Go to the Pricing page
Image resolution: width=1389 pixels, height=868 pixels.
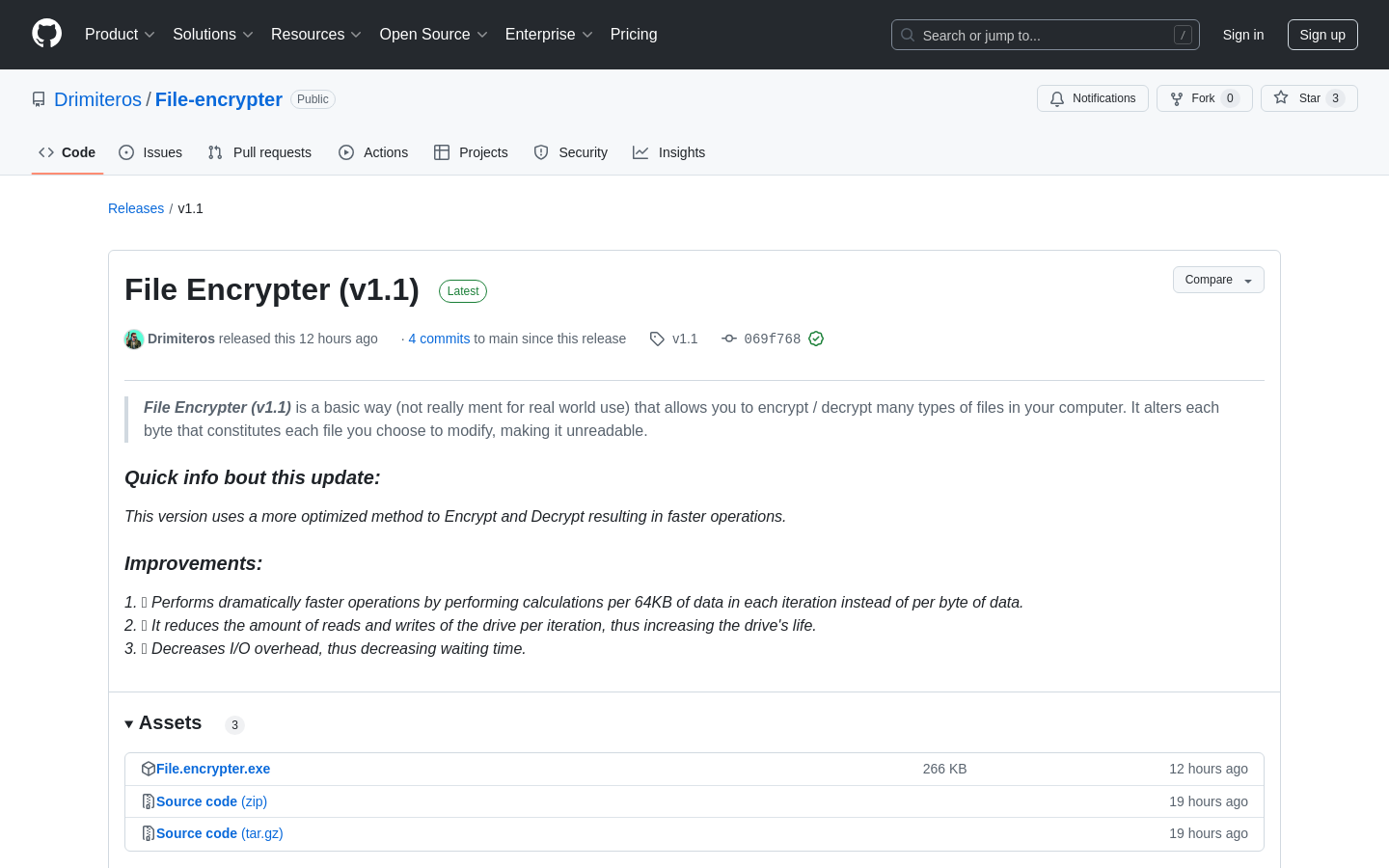[634, 35]
